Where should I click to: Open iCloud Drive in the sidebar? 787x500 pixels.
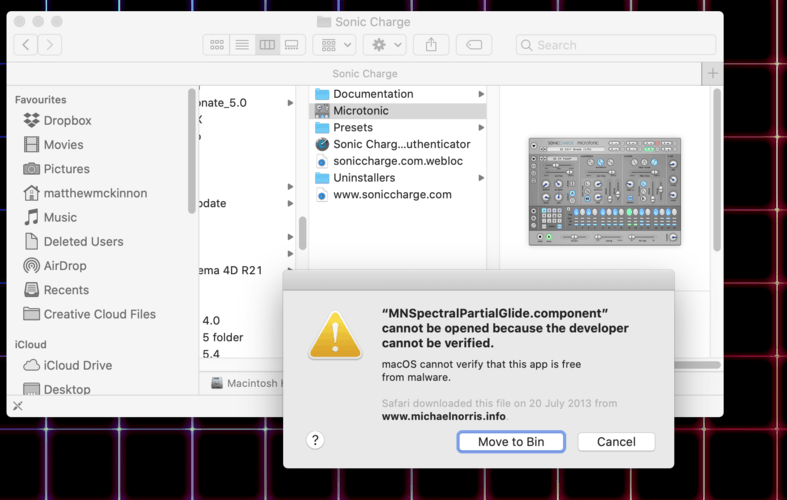[68, 365]
